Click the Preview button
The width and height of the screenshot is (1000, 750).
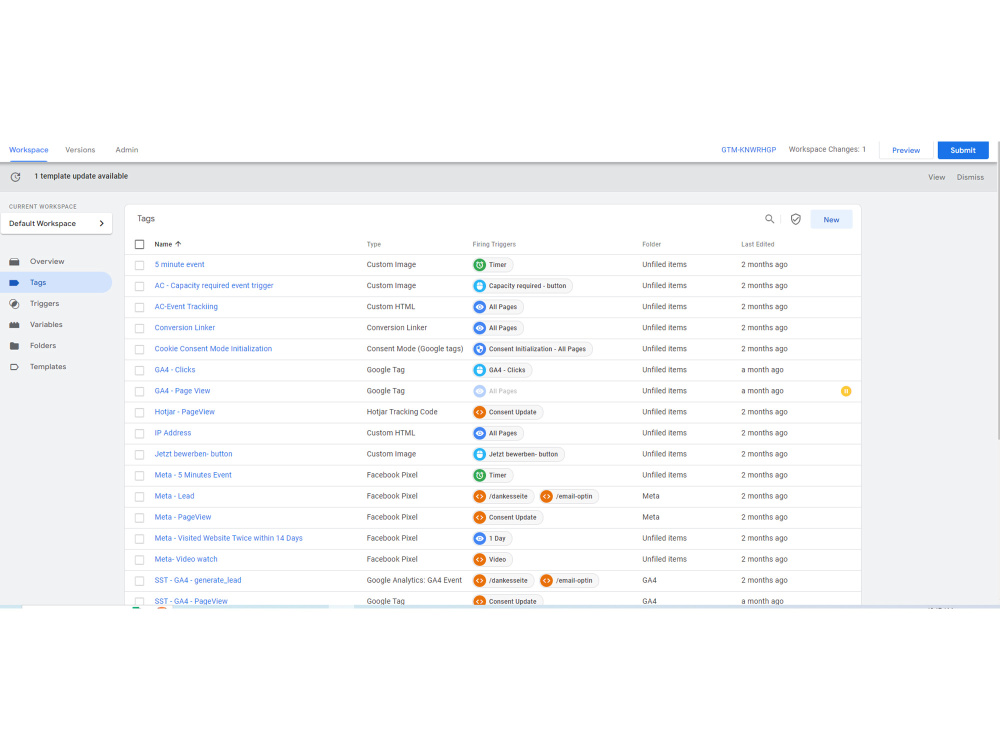click(x=906, y=150)
